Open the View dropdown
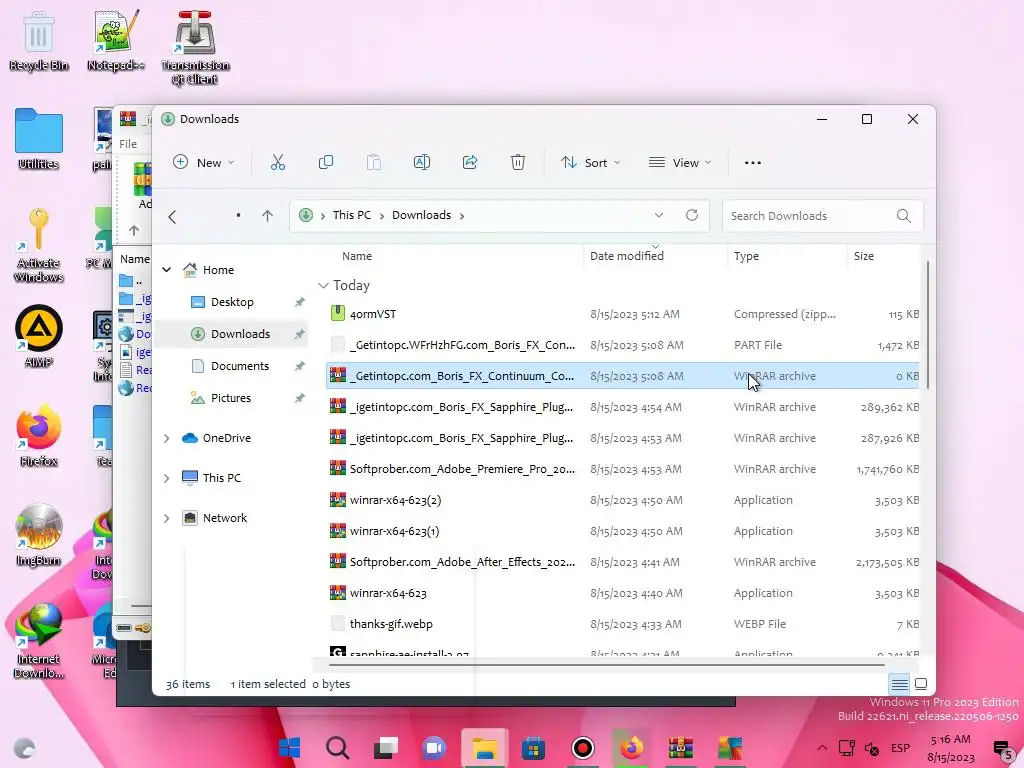Image resolution: width=1024 pixels, height=768 pixels. pos(680,163)
